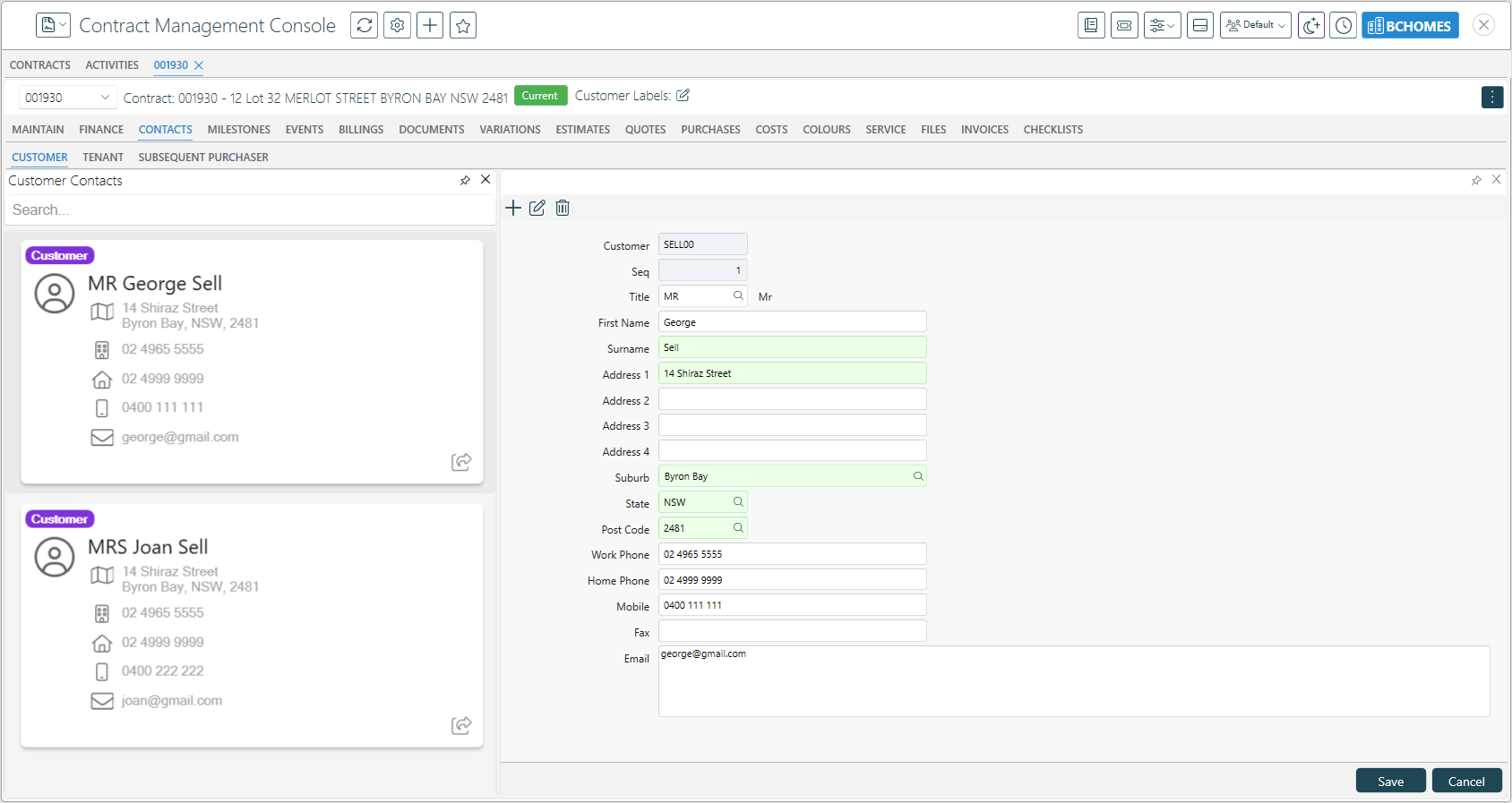This screenshot has width=1512, height=803.
Task: Click the empty Fax field
Action: [793, 631]
